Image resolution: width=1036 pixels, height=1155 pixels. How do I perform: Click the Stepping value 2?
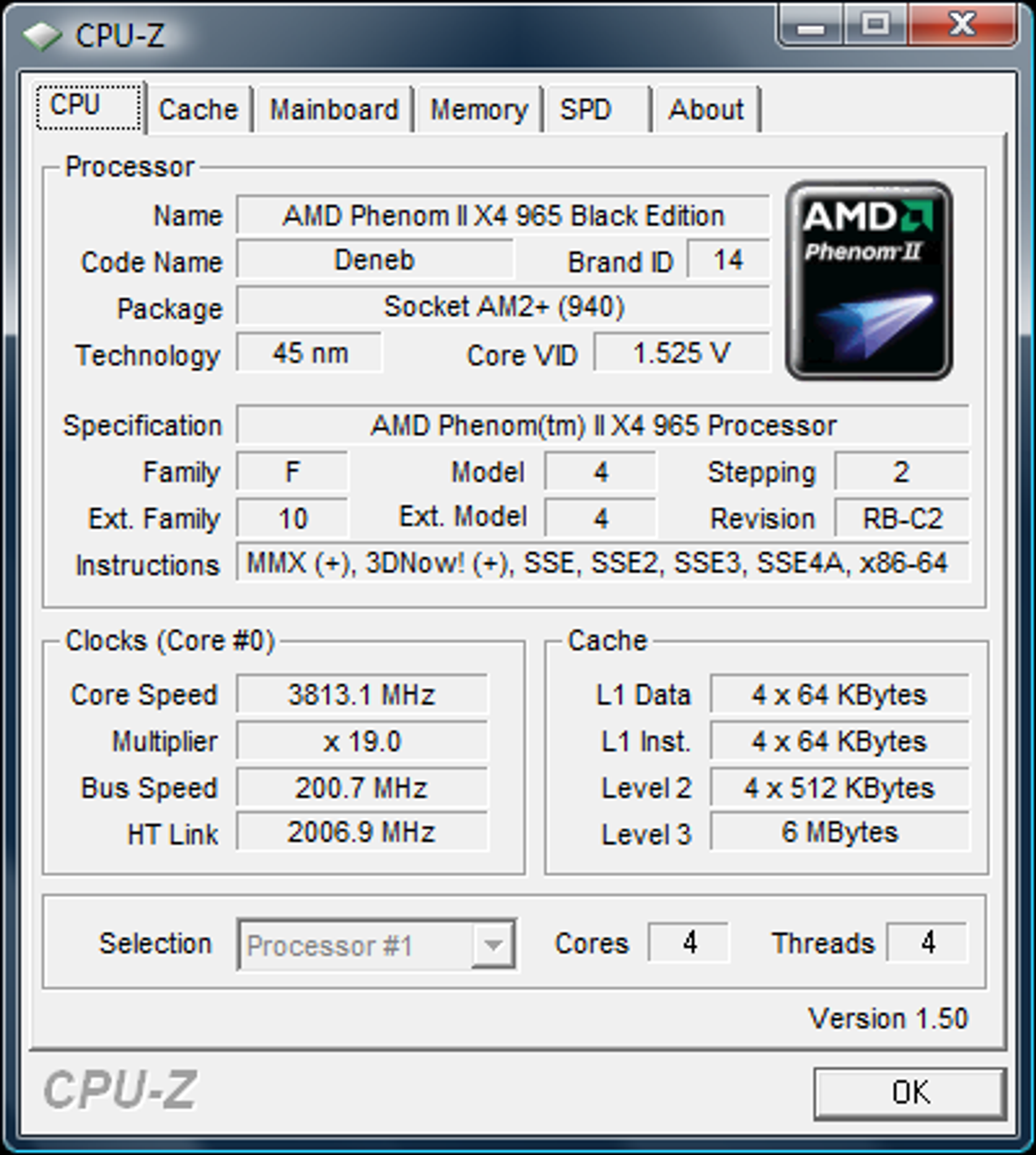[x=902, y=472]
